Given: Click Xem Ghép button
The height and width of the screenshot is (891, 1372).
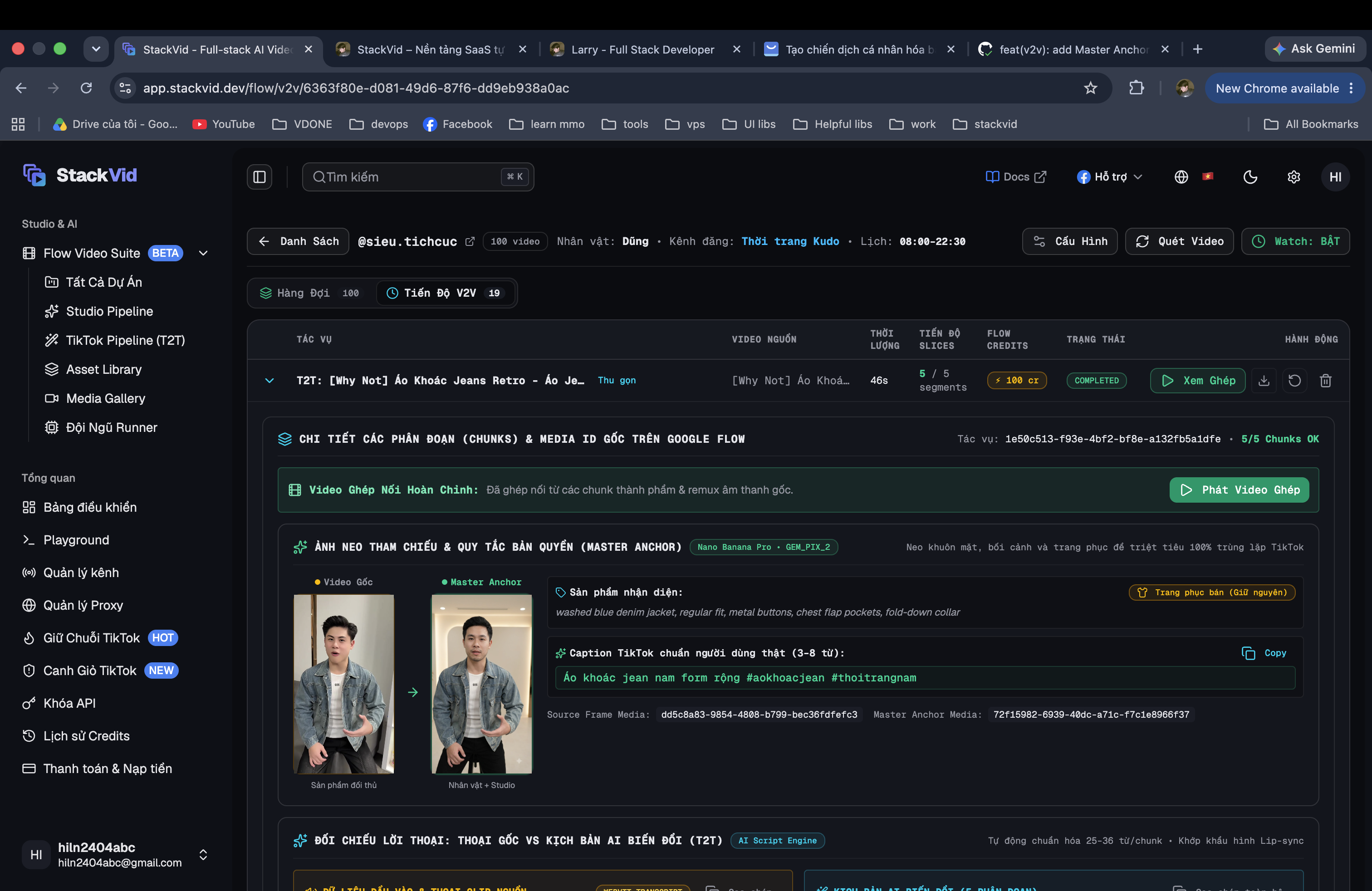Looking at the screenshot, I should pos(1198,380).
